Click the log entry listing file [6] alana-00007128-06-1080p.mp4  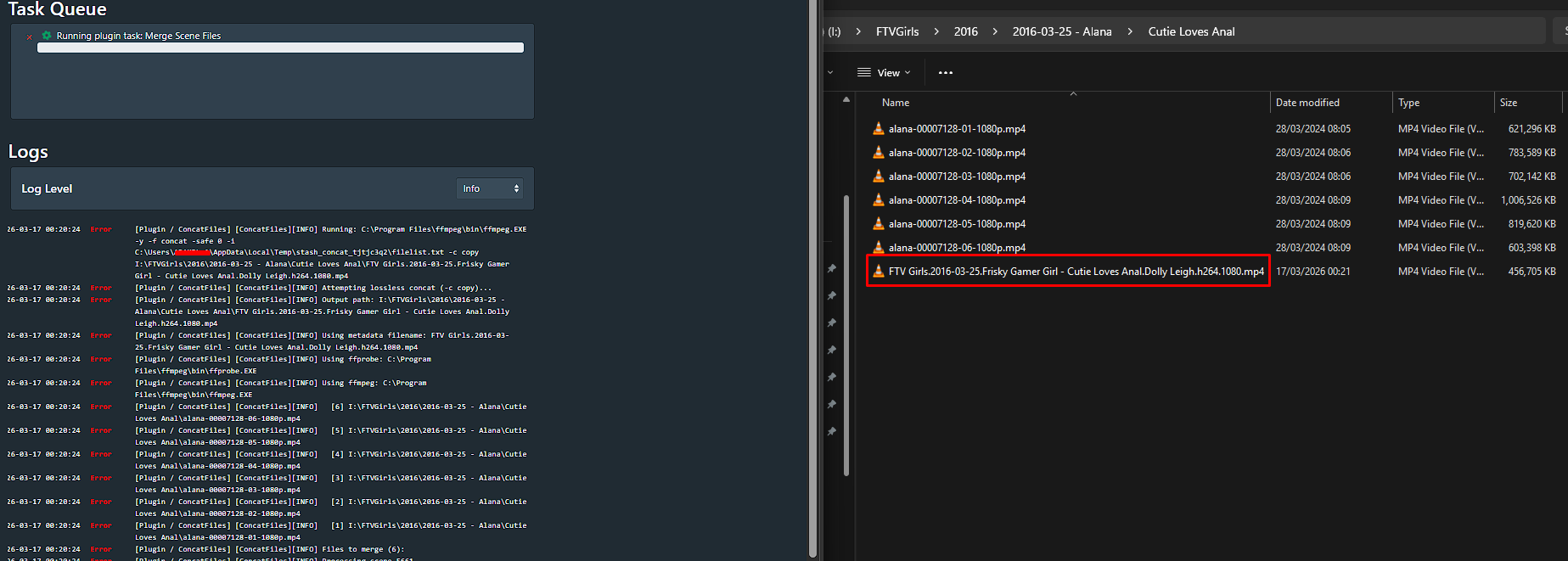pos(331,412)
